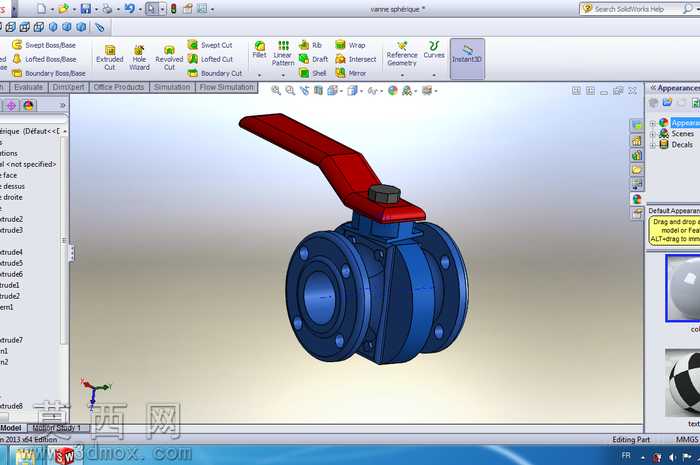Click the Curves button
This screenshot has width=700, height=465.
point(434,50)
